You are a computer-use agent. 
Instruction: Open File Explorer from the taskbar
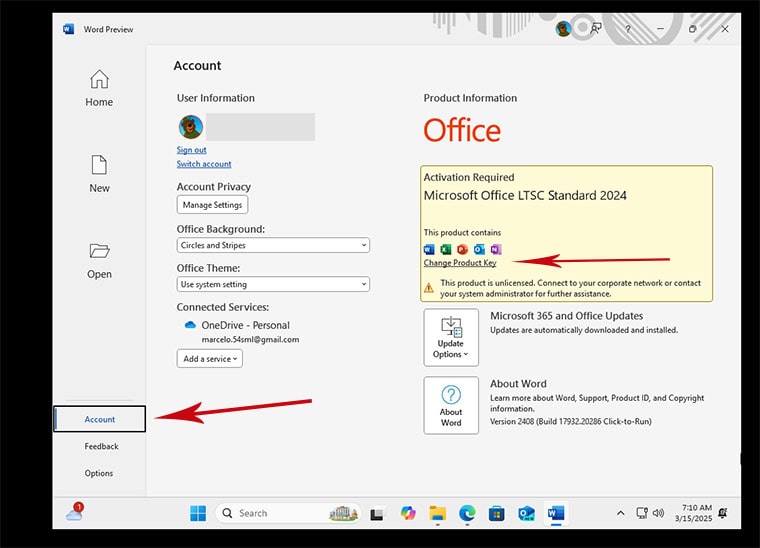click(x=437, y=513)
